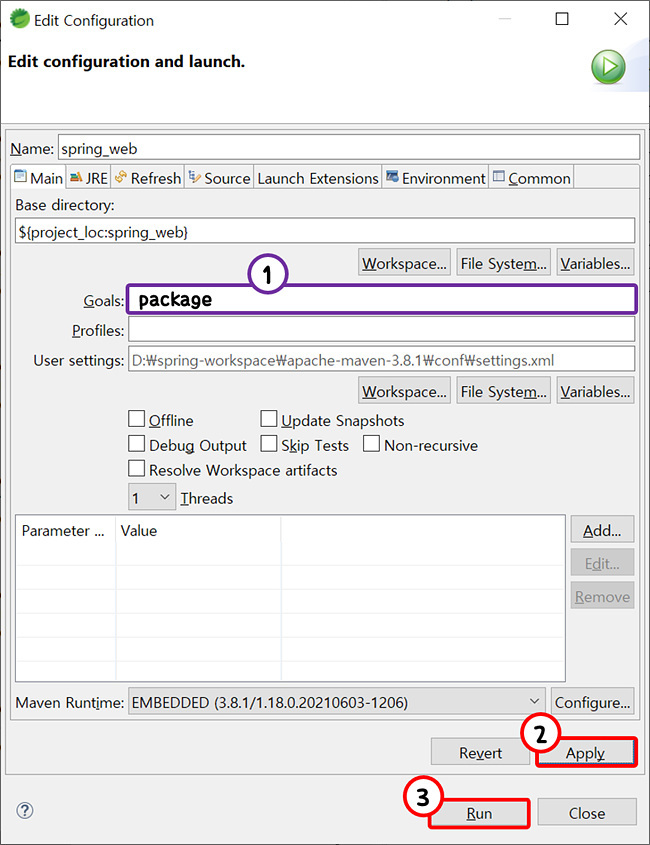This screenshot has height=845, width=650.
Task: Click the Configure Maven runtime button
Action: coord(592,702)
